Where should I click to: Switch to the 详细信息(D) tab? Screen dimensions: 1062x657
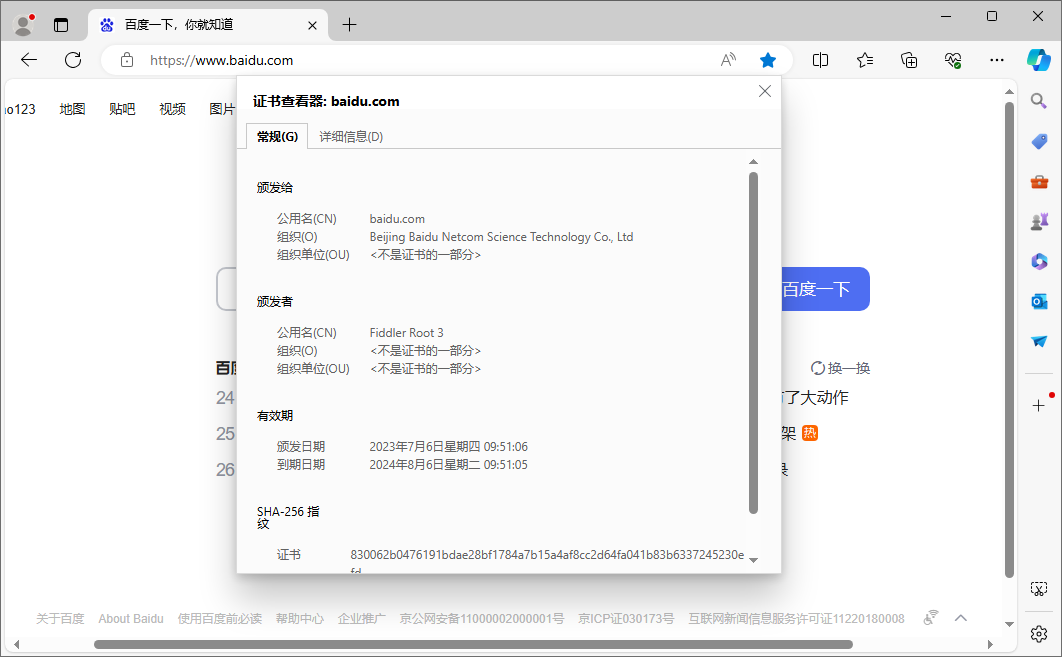(x=351, y=136)
